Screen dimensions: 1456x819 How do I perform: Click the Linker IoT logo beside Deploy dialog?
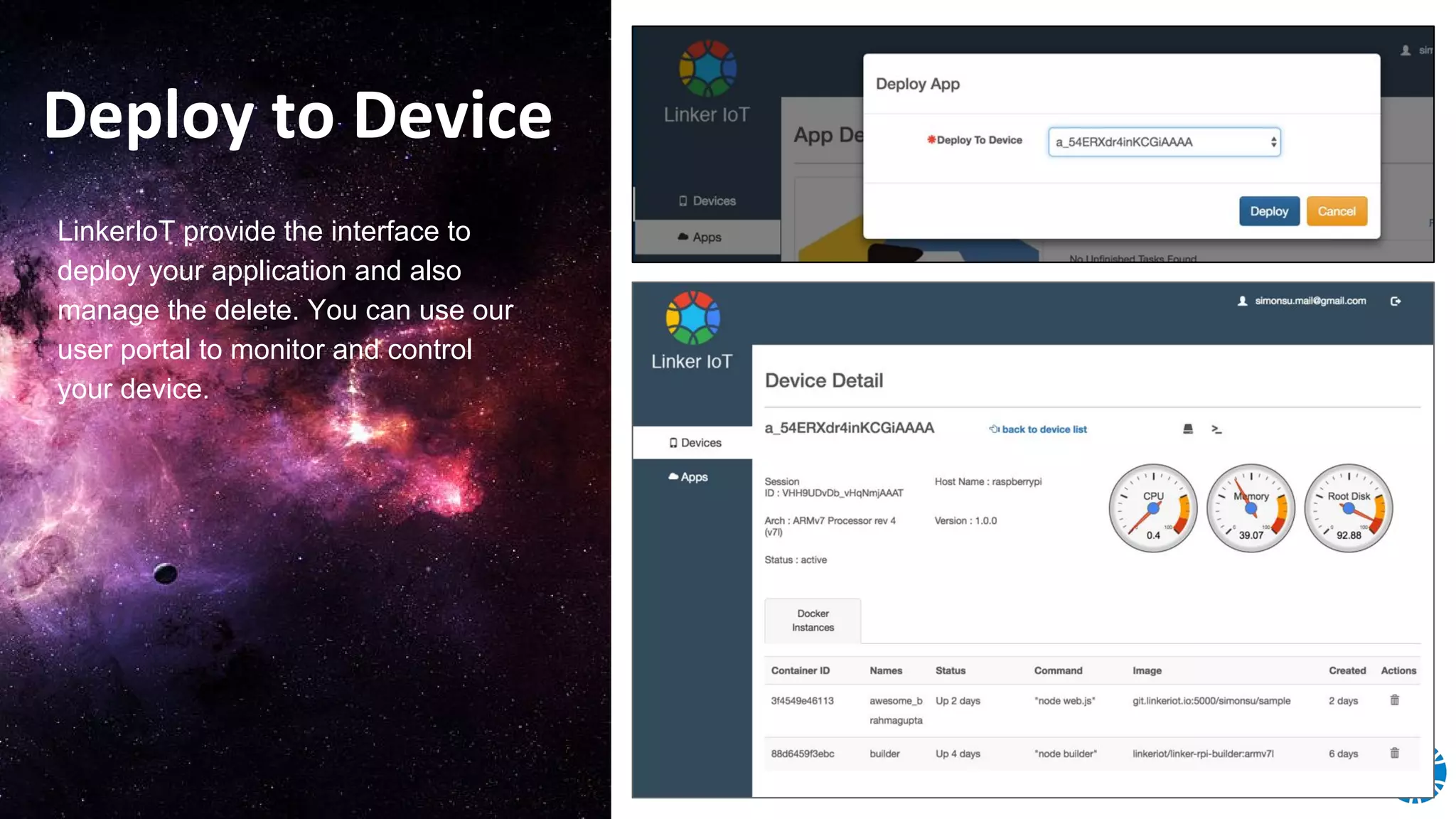click(707, 69)
